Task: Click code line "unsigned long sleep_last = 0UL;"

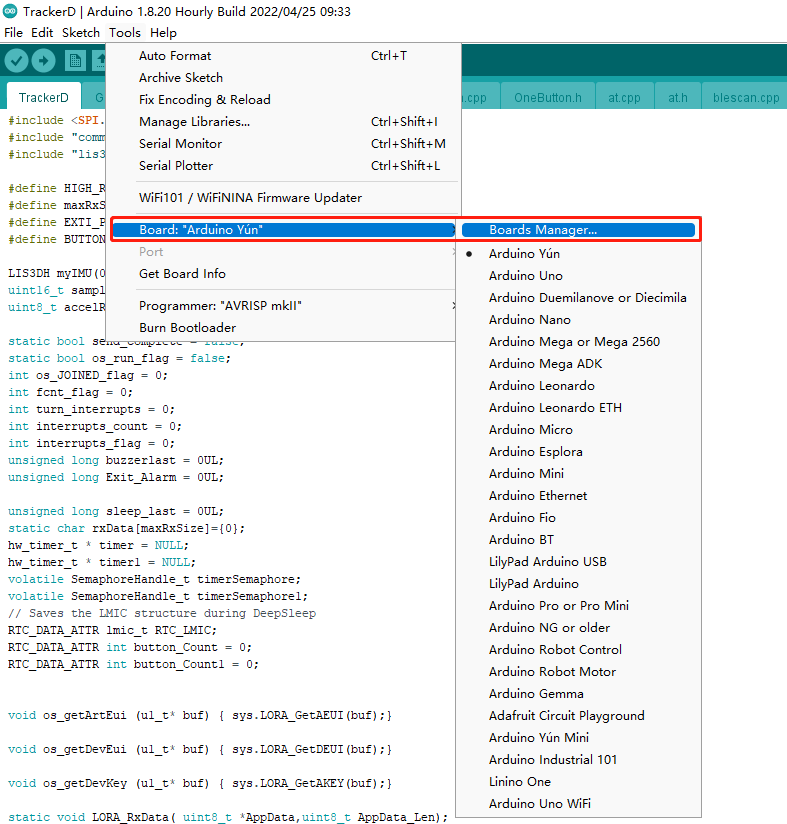Action: click(116, 511)
